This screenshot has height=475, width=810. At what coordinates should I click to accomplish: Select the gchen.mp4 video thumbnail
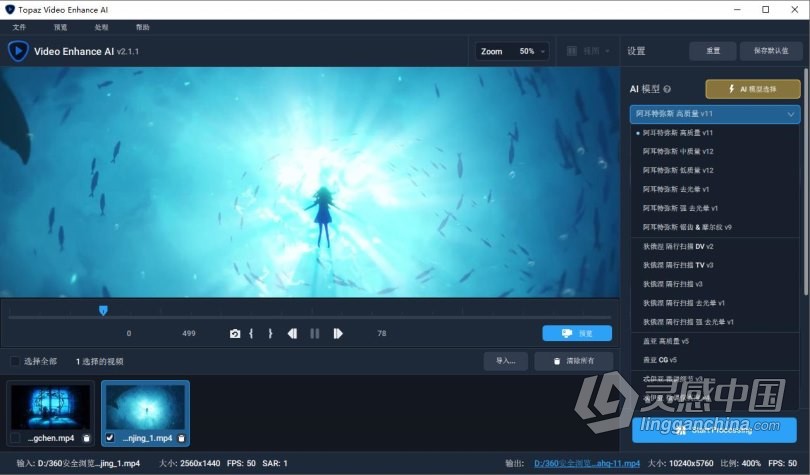click(50, 407)
